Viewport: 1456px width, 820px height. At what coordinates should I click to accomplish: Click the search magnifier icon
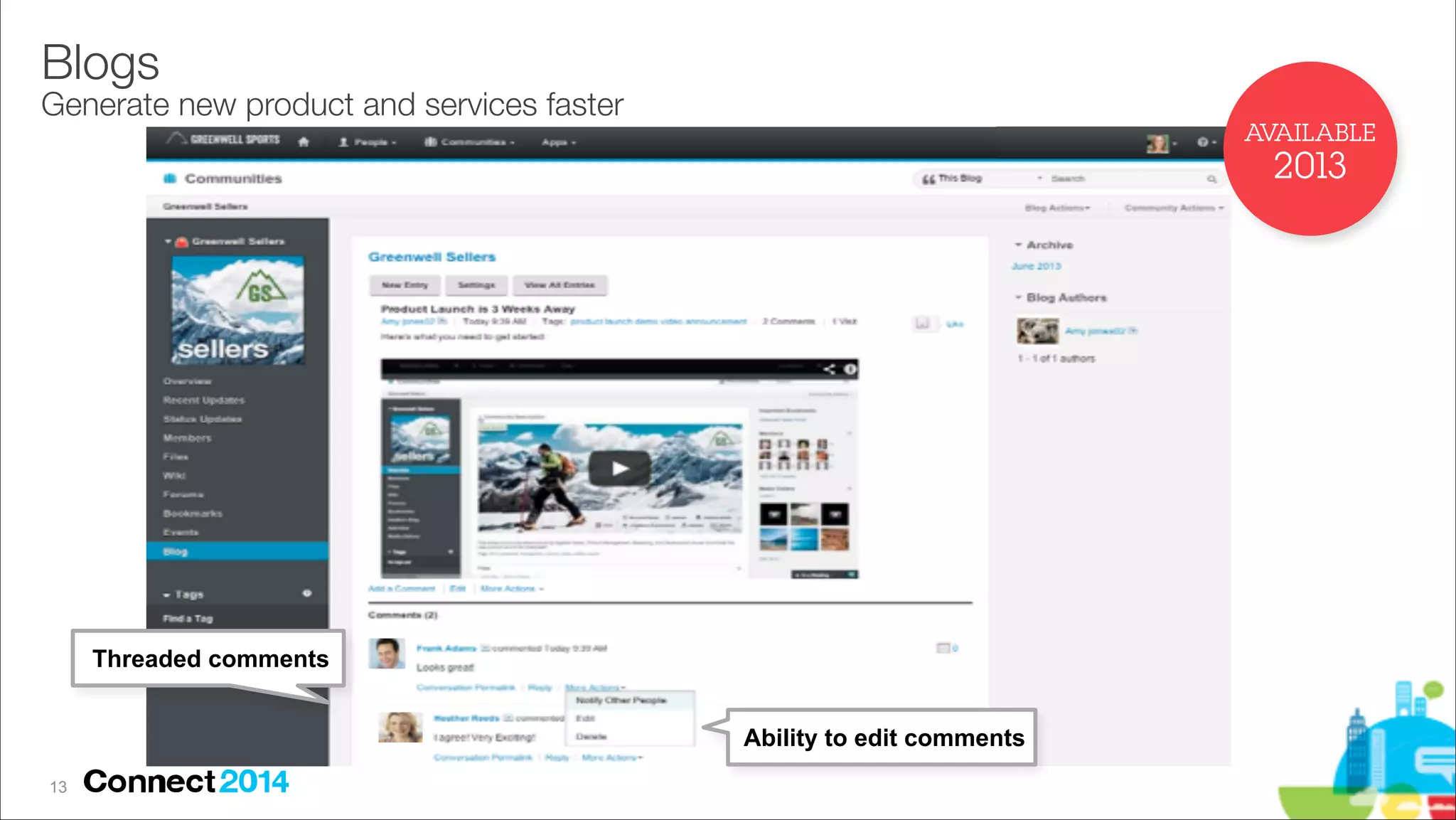(1211, 179)
